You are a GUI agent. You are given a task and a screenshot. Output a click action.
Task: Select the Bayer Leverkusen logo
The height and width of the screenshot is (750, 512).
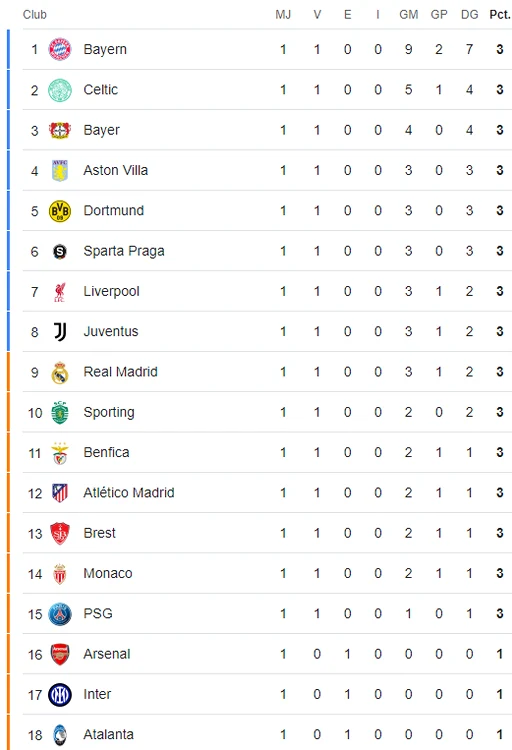[60, 130]
